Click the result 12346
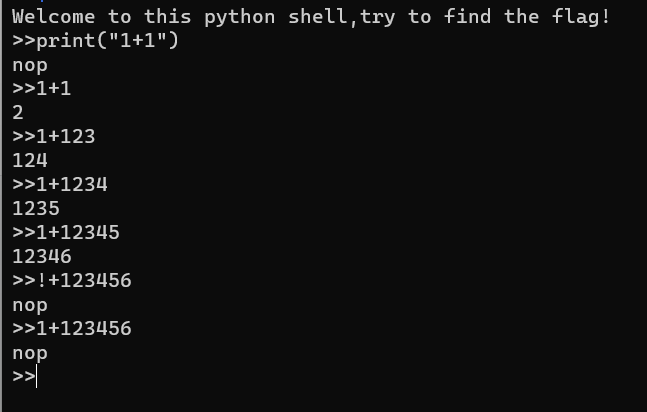Image resolution: width=647 pixels, height=412 pixels. [x=42, y=257]
